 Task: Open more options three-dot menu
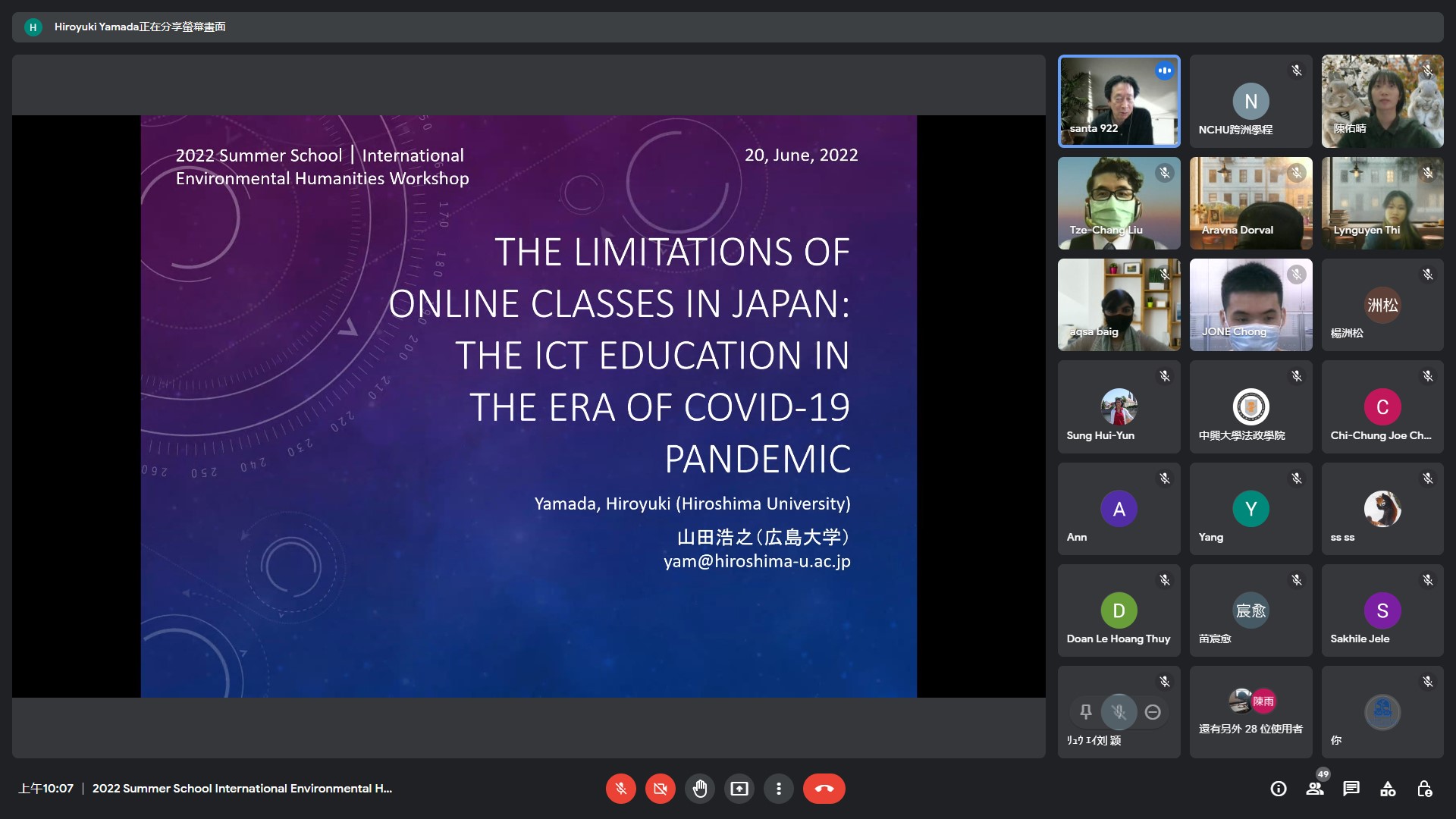(779, 789)
